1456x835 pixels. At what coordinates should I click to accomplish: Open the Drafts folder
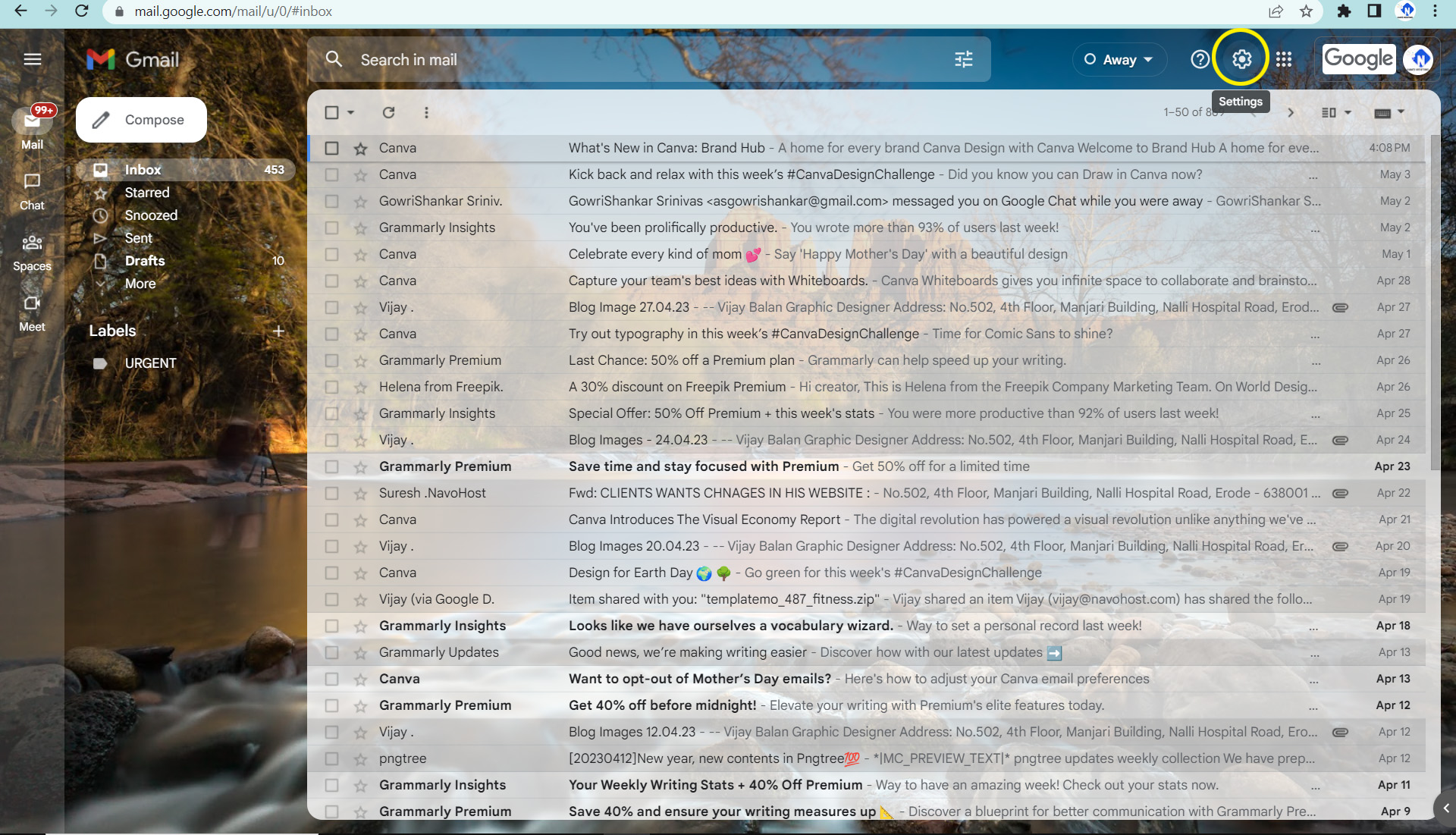(x=145, y=261)
